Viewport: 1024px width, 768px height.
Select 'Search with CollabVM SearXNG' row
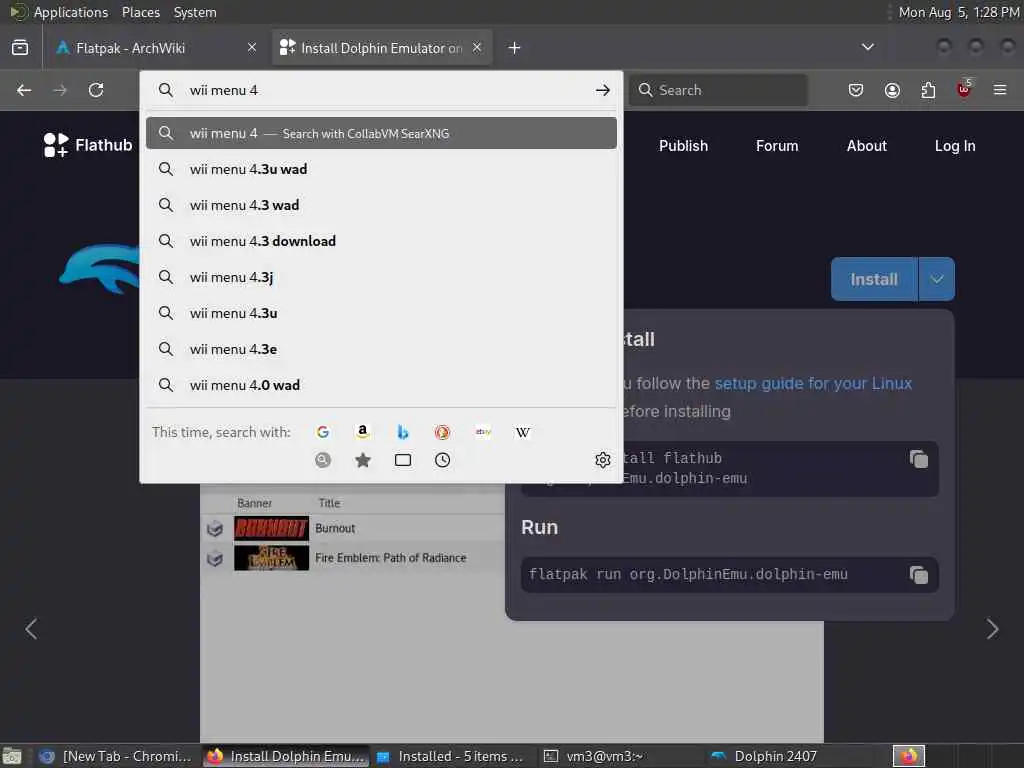click(381, 133)
